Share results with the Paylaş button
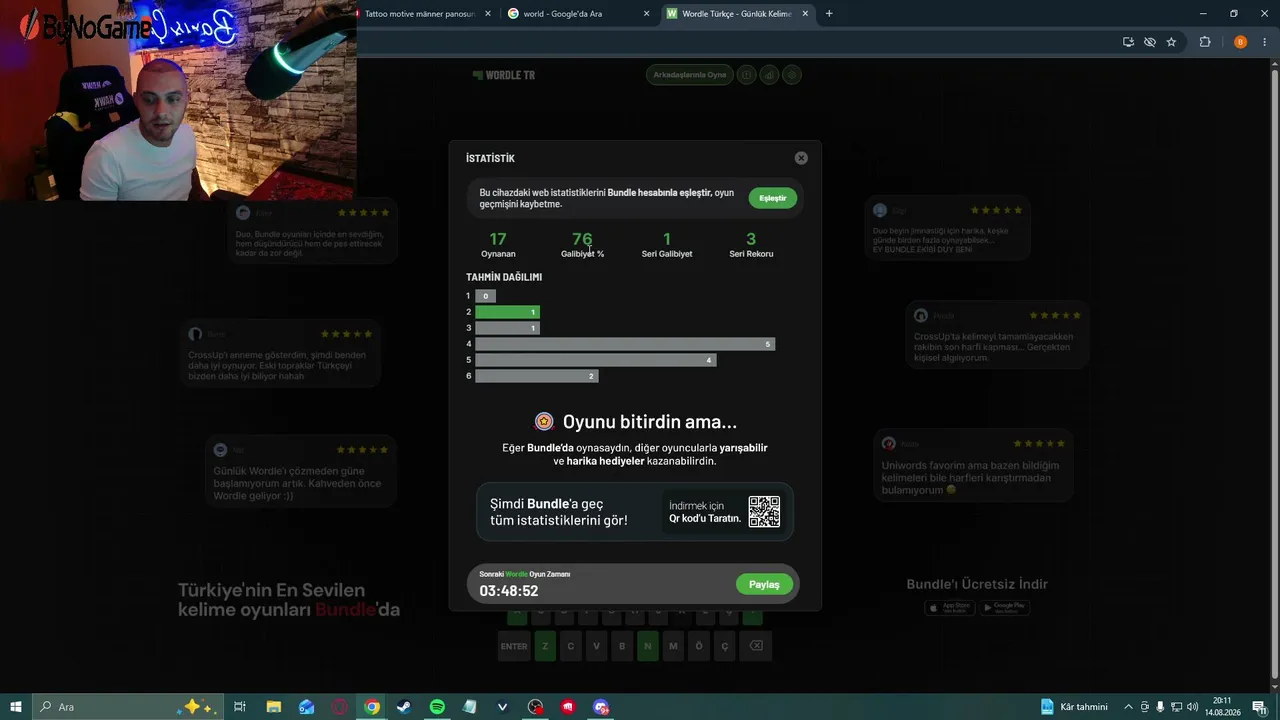Image resolution: width=1280 pixels, height=720 pixels. (764, 584)
